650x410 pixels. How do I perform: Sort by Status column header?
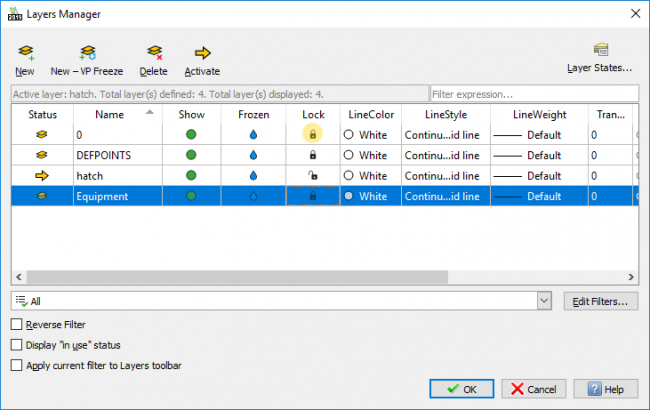click(x=42, y=114)
